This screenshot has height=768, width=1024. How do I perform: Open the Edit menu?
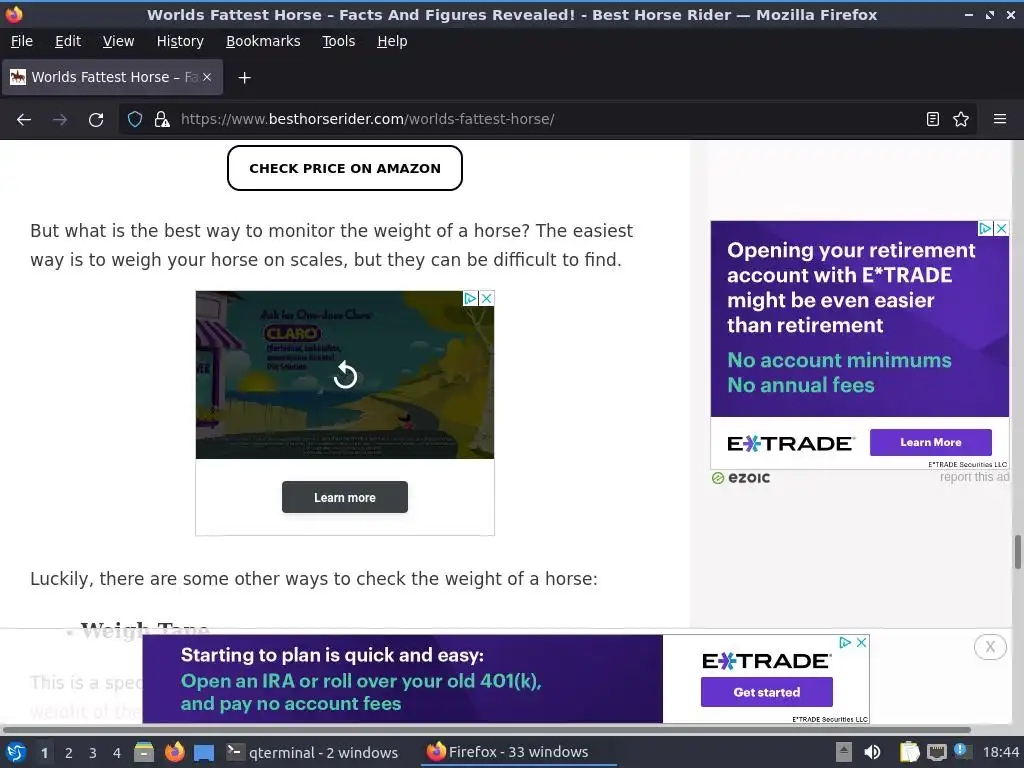point(68,41)
